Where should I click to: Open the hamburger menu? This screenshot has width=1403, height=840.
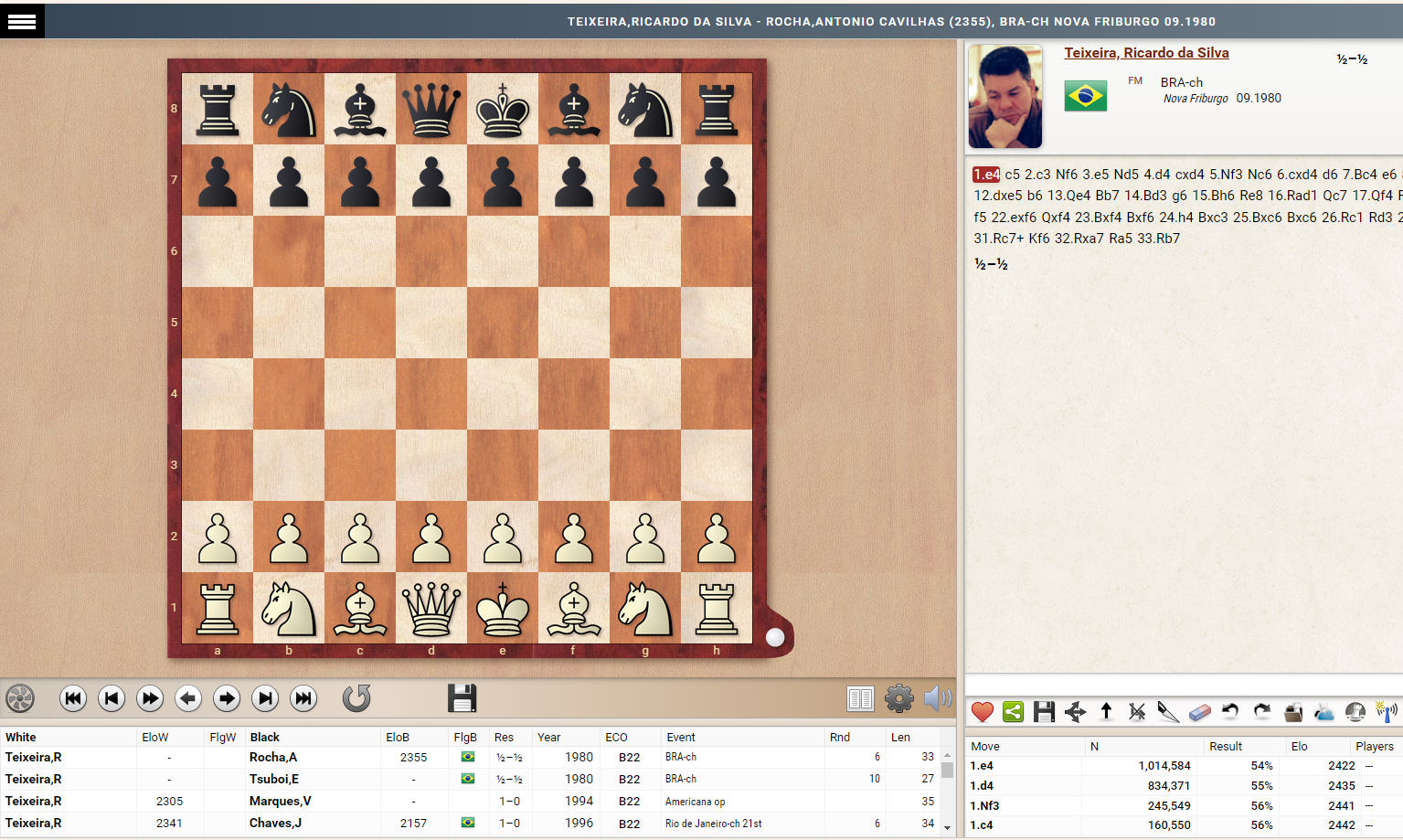[22, 21]
